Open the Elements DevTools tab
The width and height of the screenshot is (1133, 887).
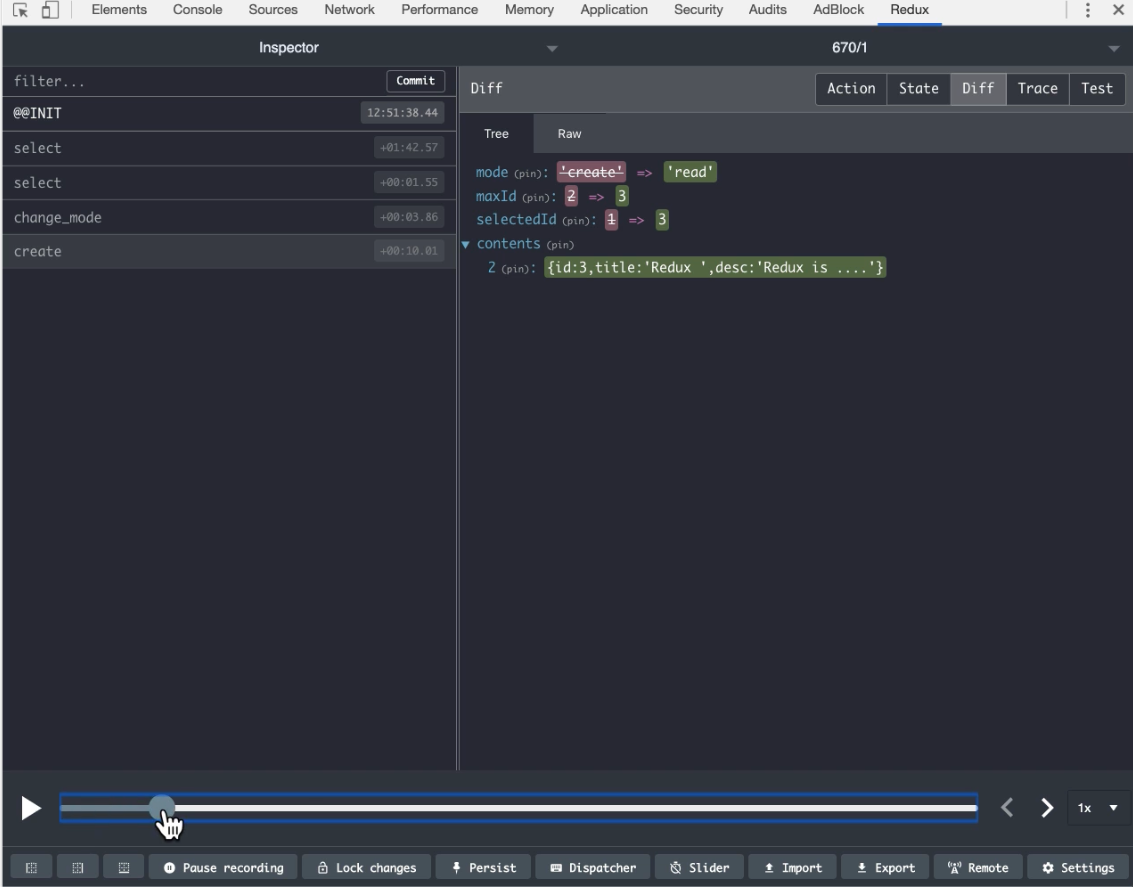point(119,10)
